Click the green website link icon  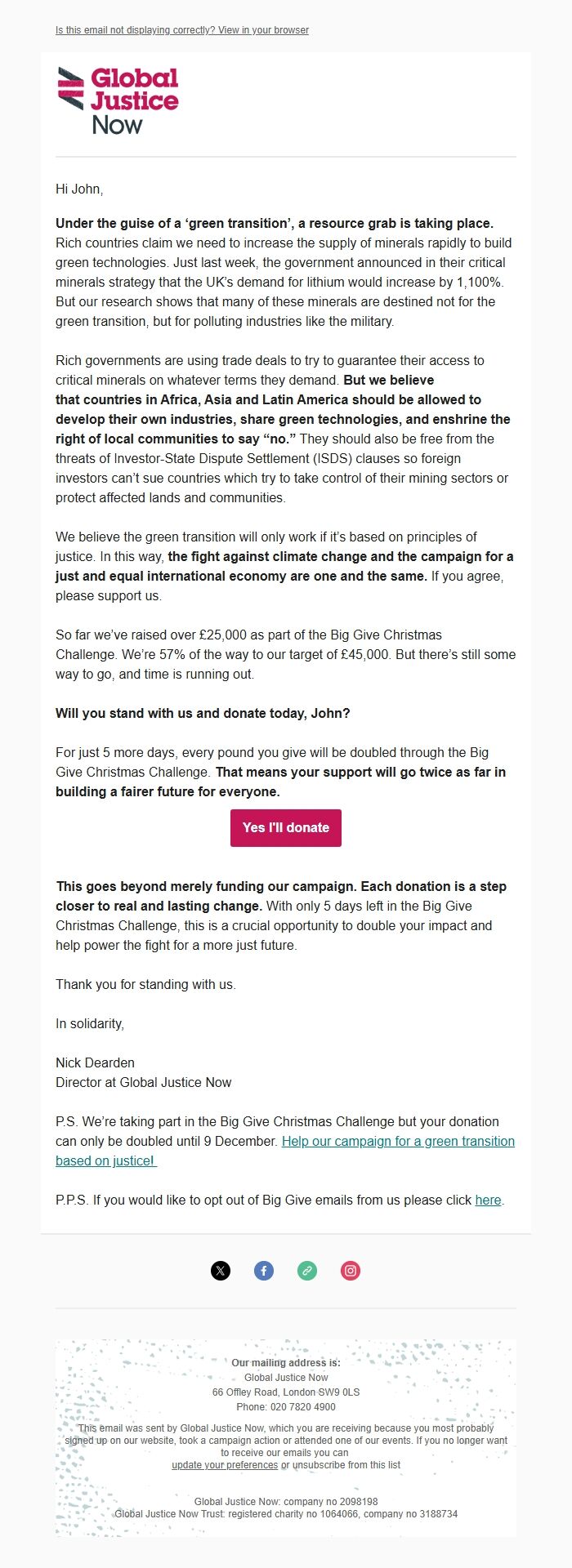click(307, 1271)
